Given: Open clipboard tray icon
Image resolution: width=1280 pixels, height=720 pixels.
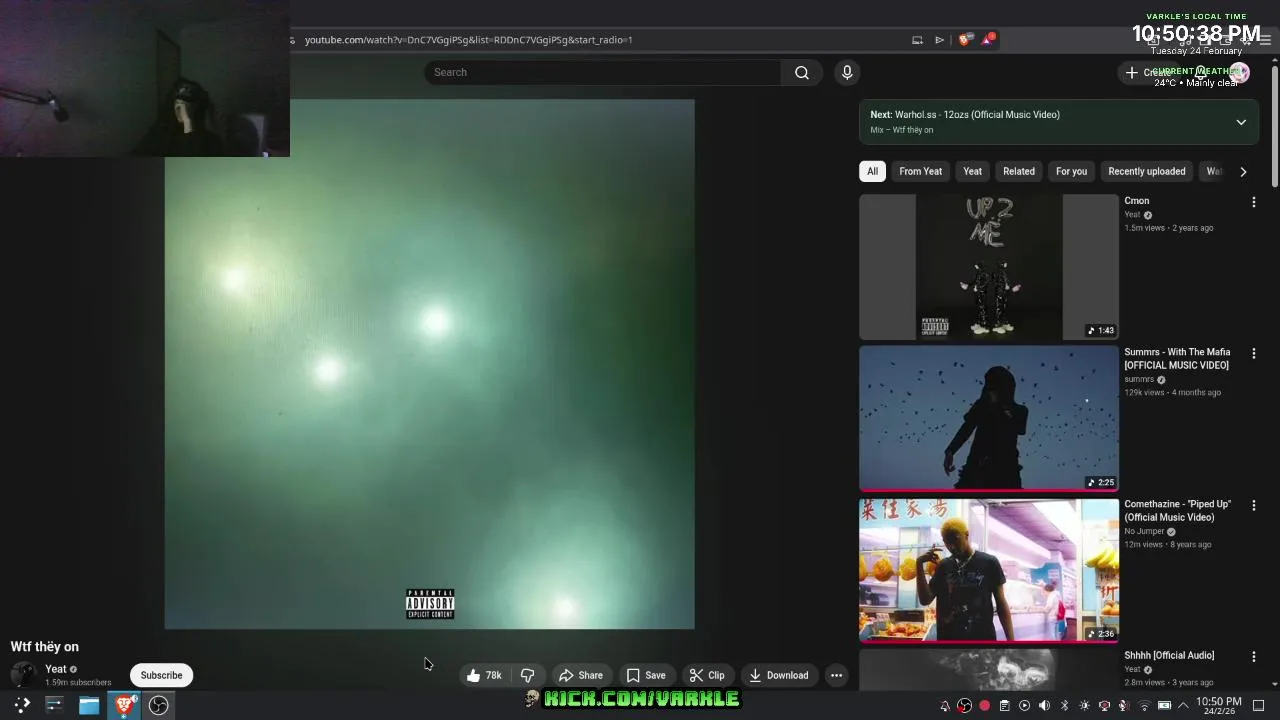Looking at the screenshot, I should tap(1004, 706).
